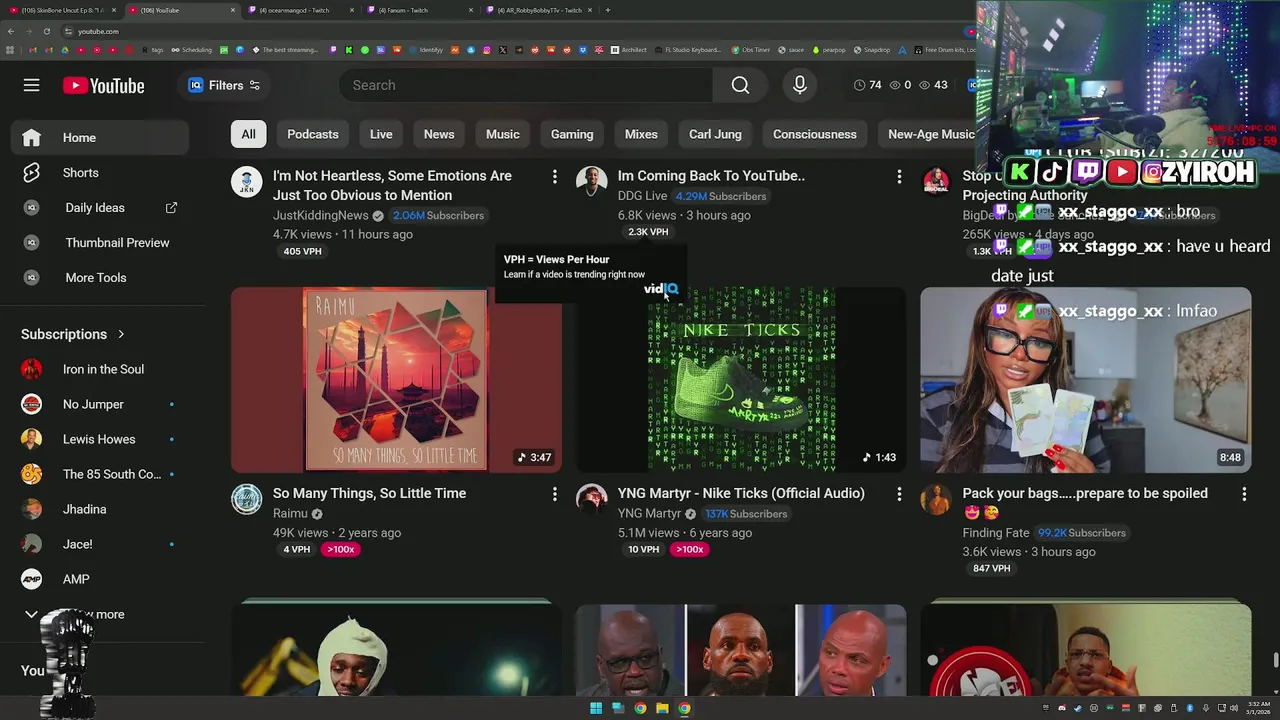Select the Live chip

[x=381, y=134]
